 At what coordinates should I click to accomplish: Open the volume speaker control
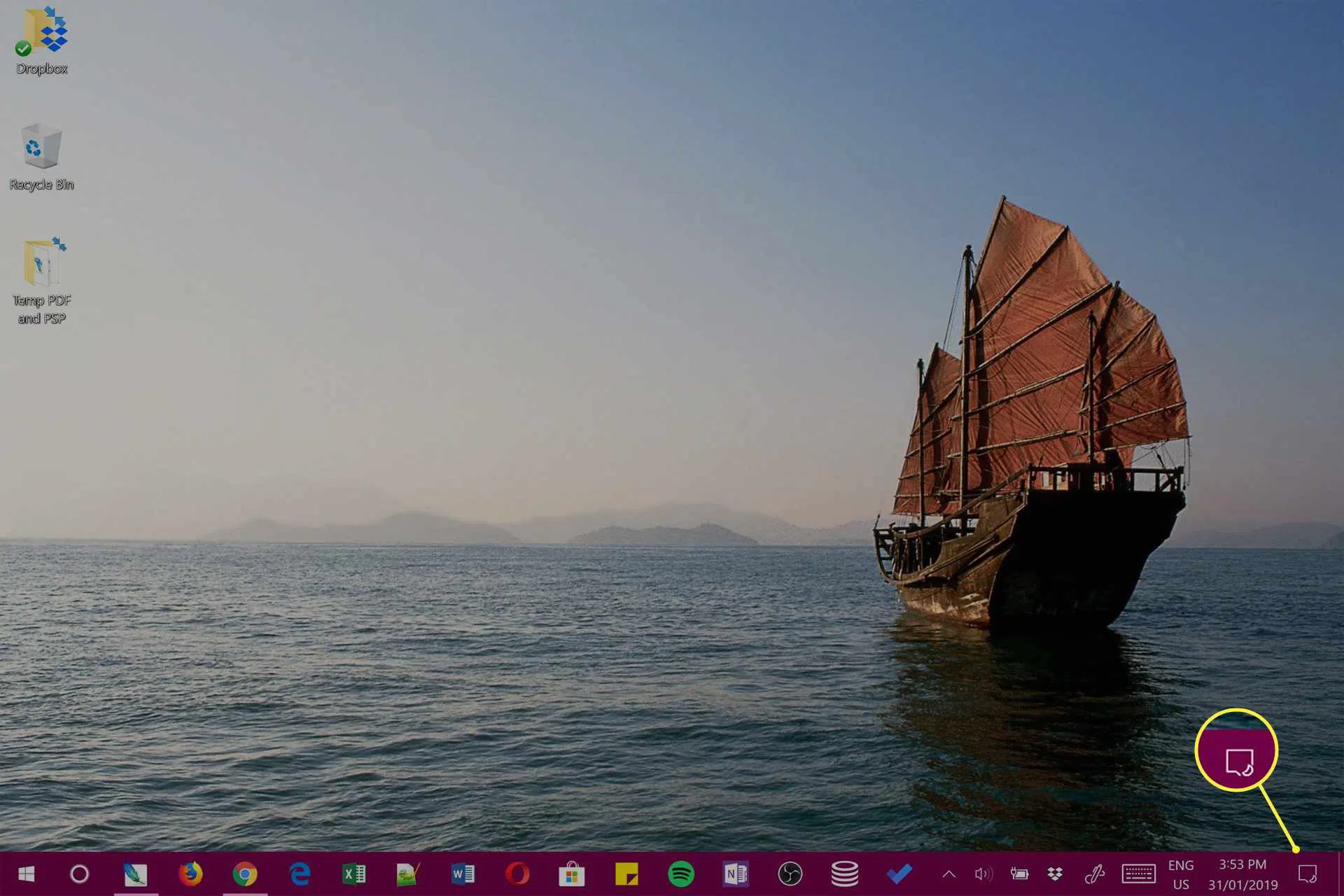tap(983, 874)
